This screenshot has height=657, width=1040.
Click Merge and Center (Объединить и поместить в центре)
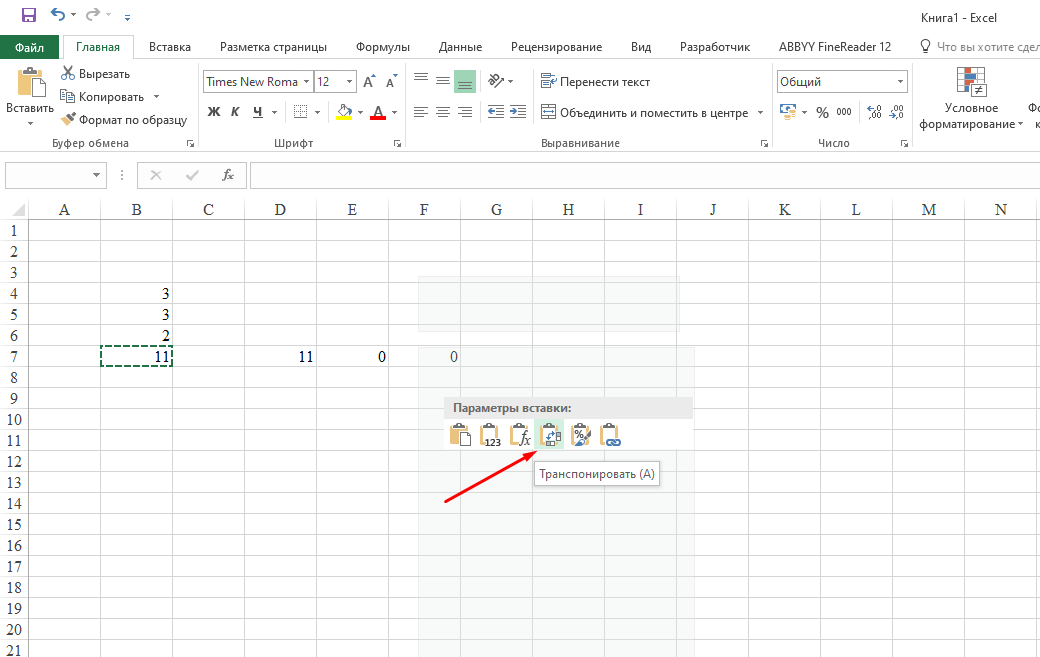pos(644,113)
